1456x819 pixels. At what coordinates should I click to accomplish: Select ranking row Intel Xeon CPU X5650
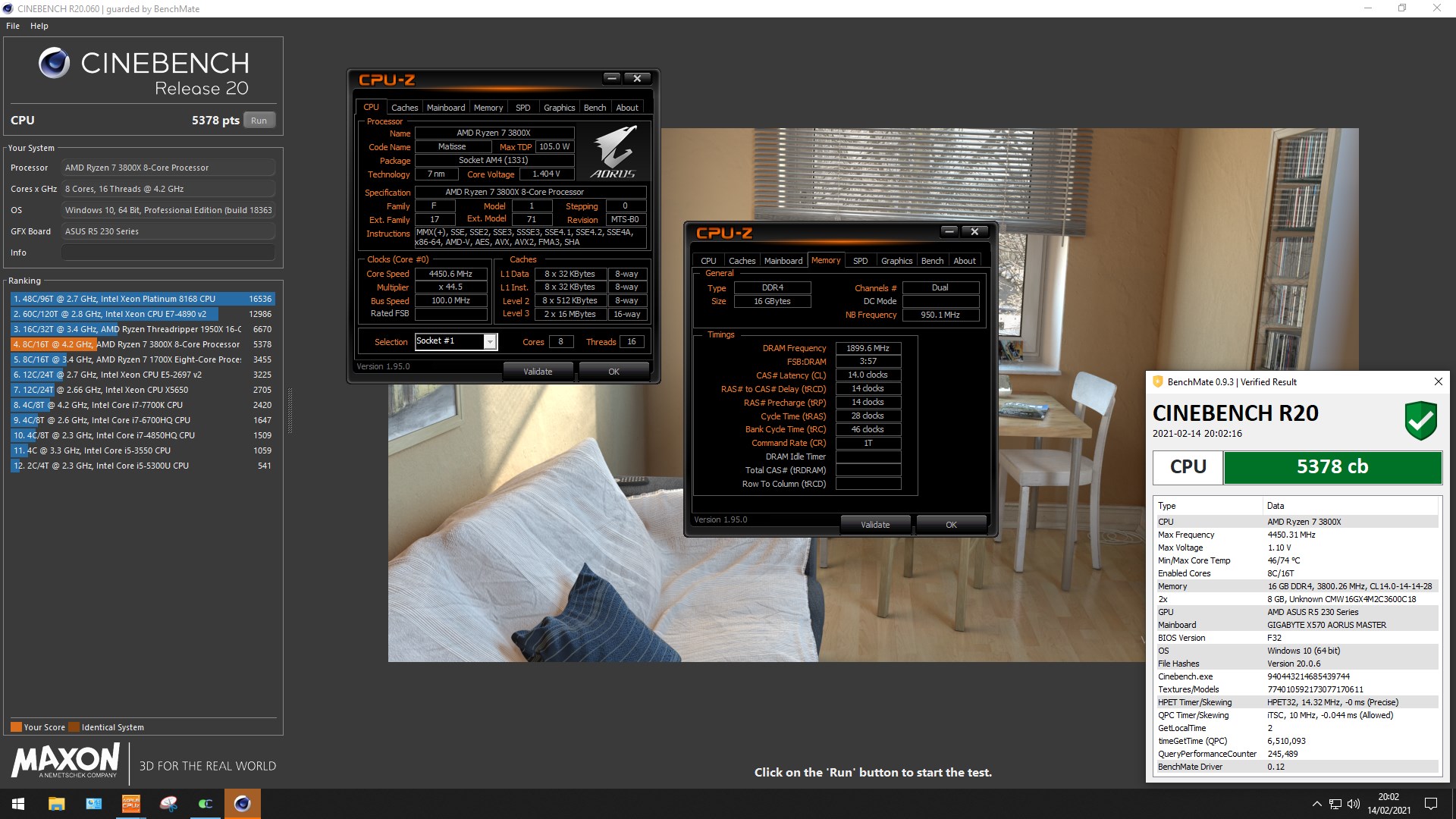coord(142,390)
